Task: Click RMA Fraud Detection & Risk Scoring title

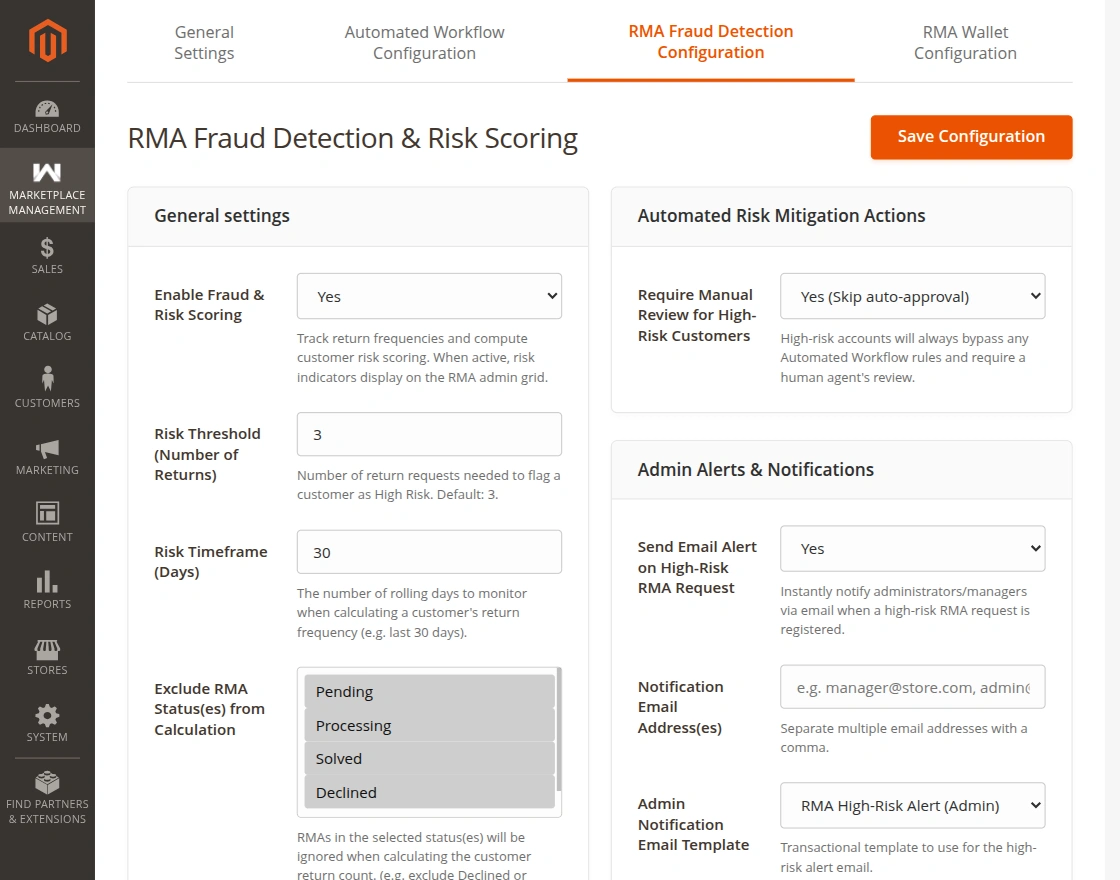Action: click(x=353, y=138)
